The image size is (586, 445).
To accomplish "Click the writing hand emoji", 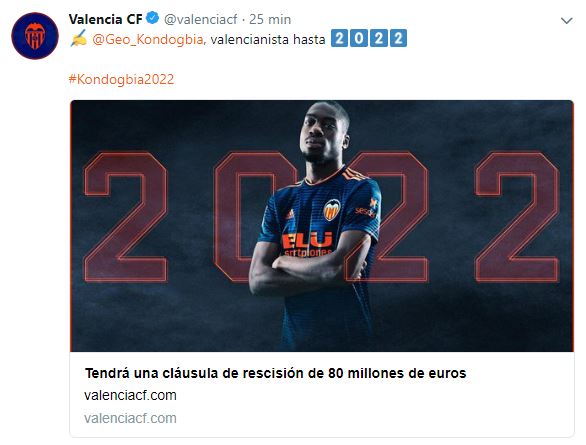I will click(x=78, y=38).
